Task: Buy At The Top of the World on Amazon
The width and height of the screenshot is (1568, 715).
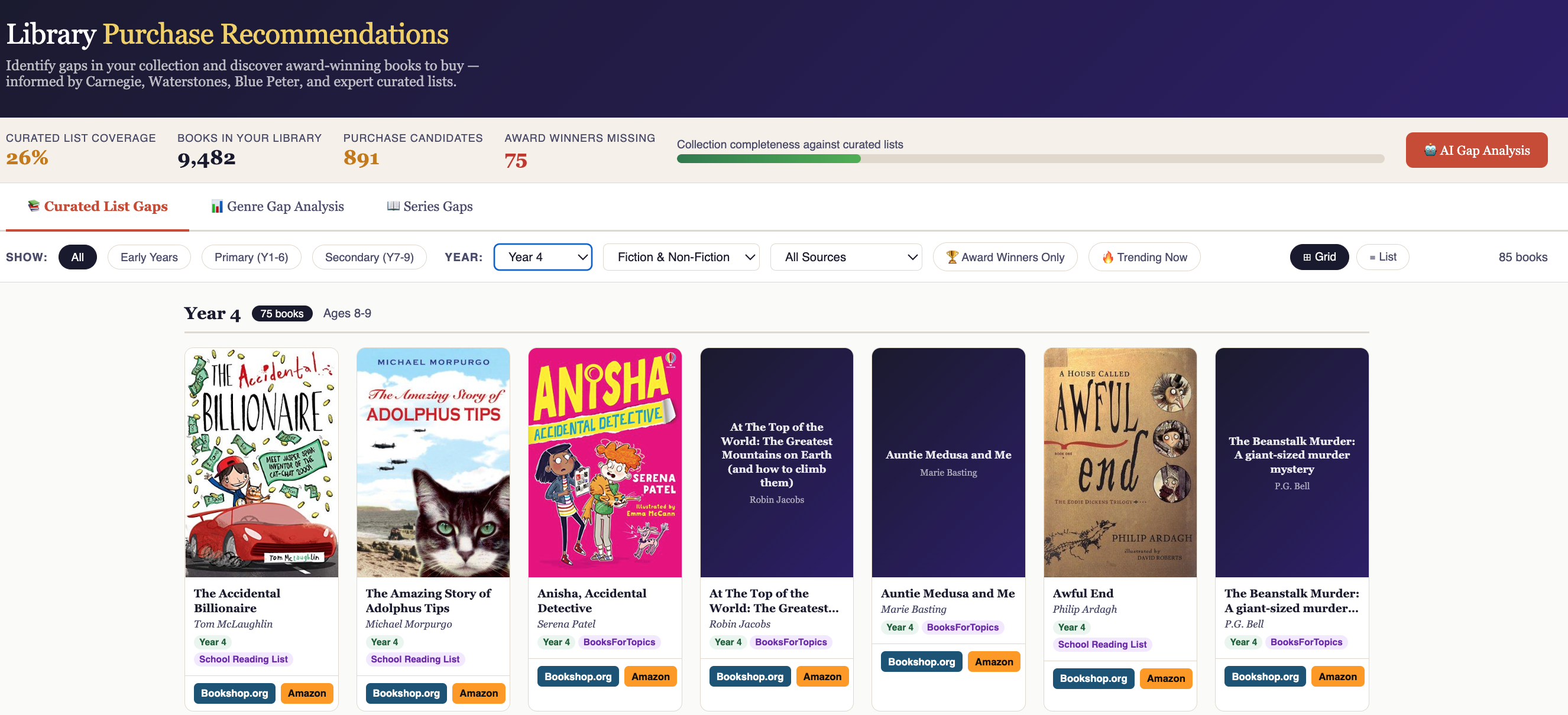Action: (822, 677)
